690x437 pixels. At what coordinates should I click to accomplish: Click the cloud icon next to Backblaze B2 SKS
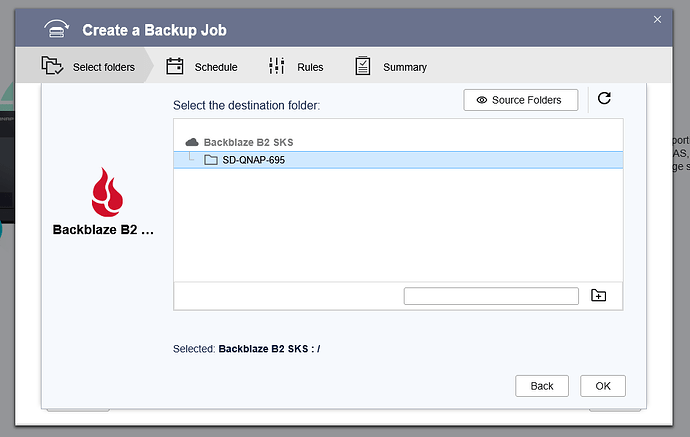pyautogui.click(x=193, y=142)
